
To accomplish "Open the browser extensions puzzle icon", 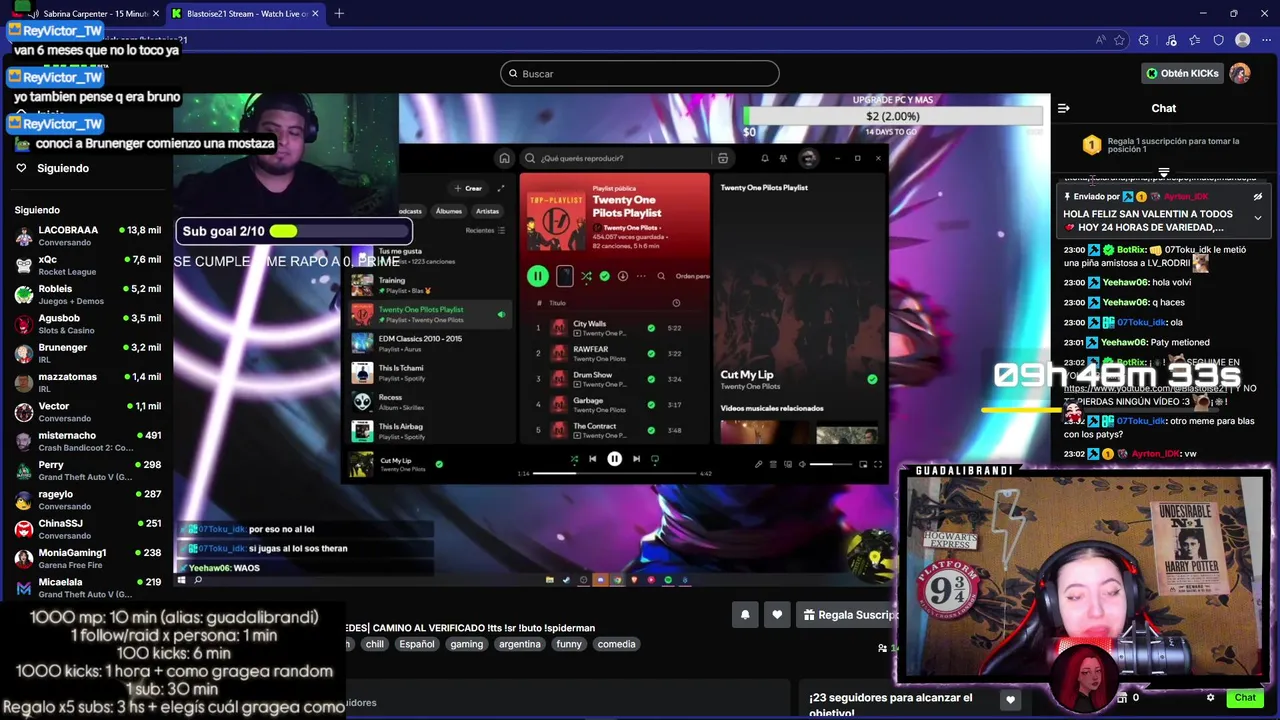I will coord(1144,40).
